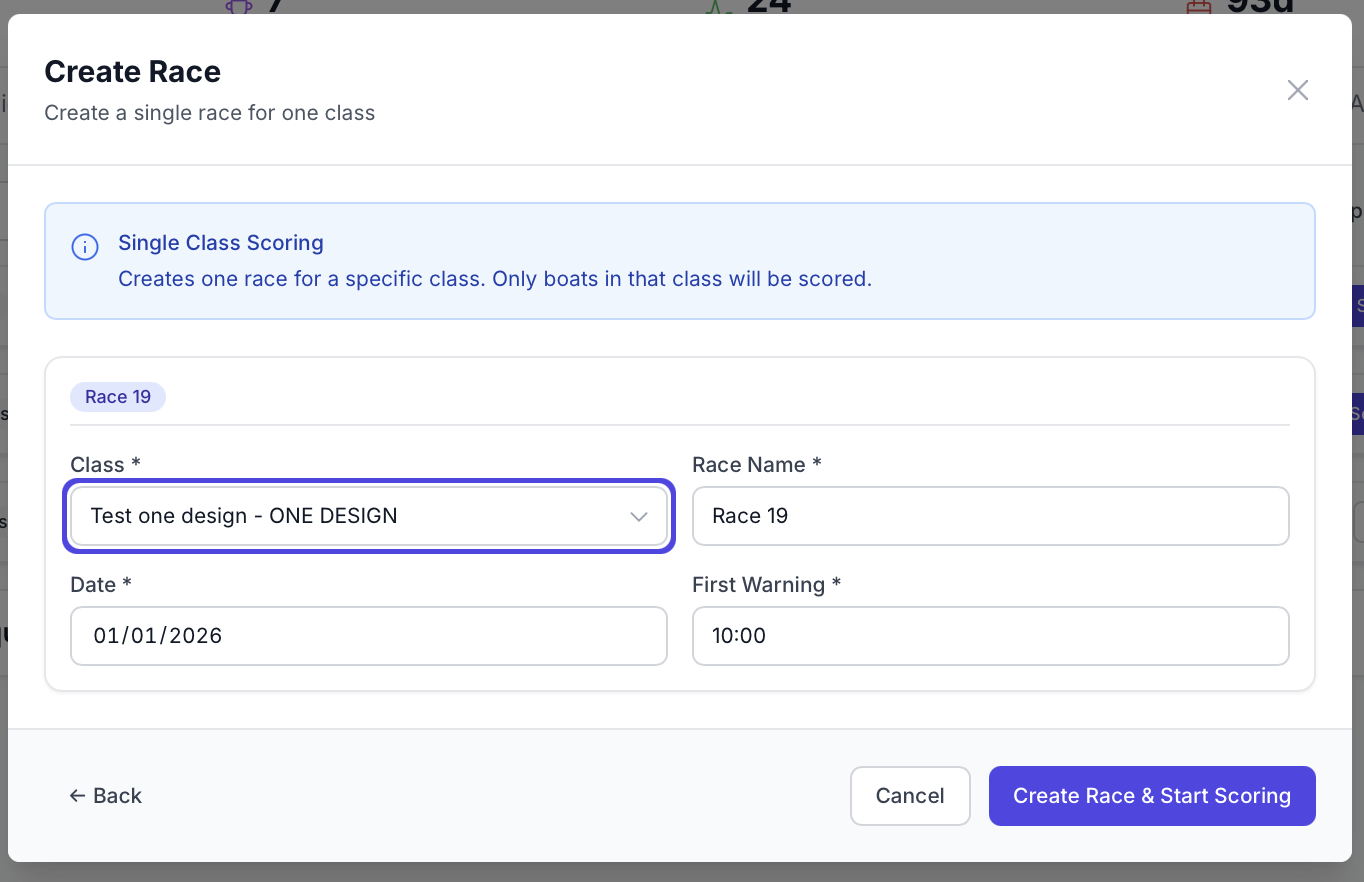Click the Create Race dialog heading
The width and height of the screenshot is (1364, 882).
click(133, 72)
